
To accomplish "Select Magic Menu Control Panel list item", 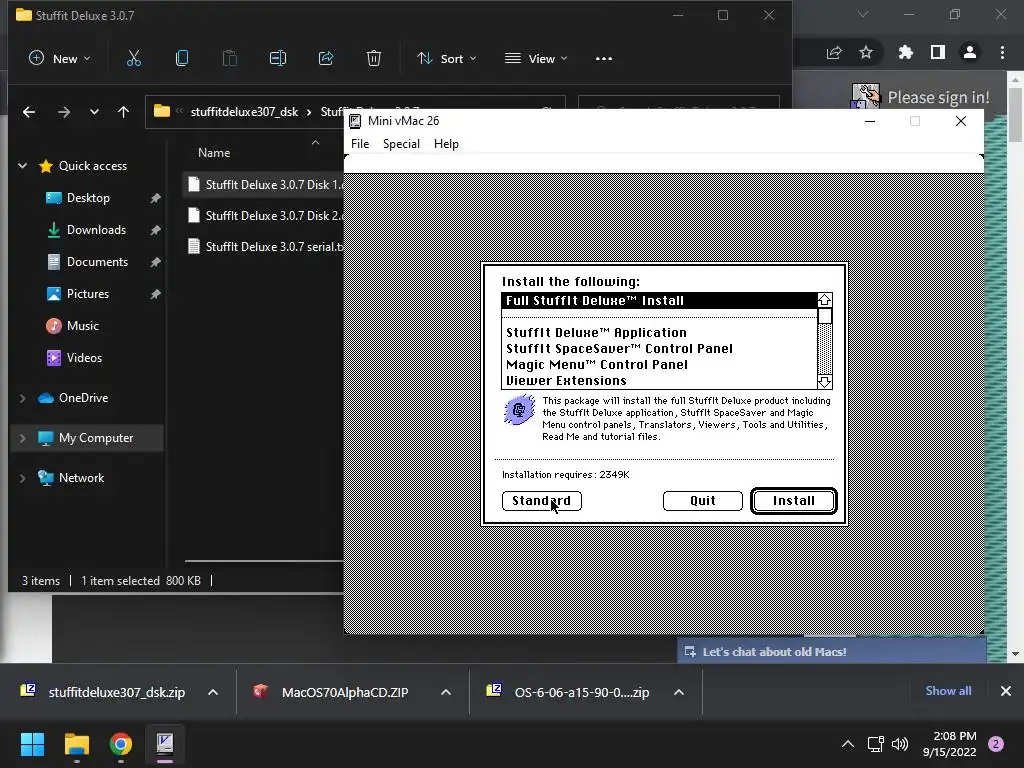I will (659, 364).
